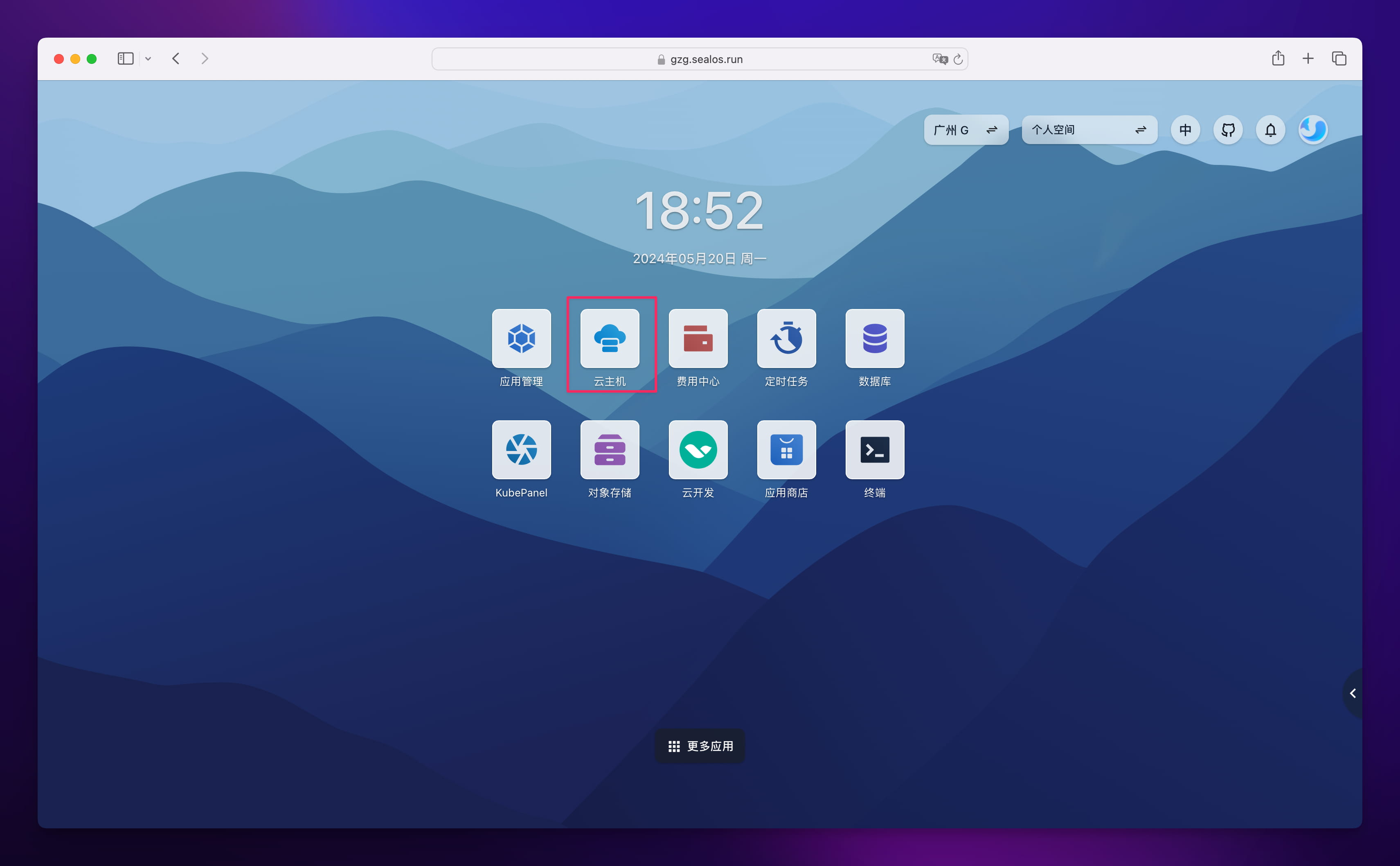Launch the 云开发 cloud dev app
The height and width of the screenshot is (866, 1400).
coord(698,450)
